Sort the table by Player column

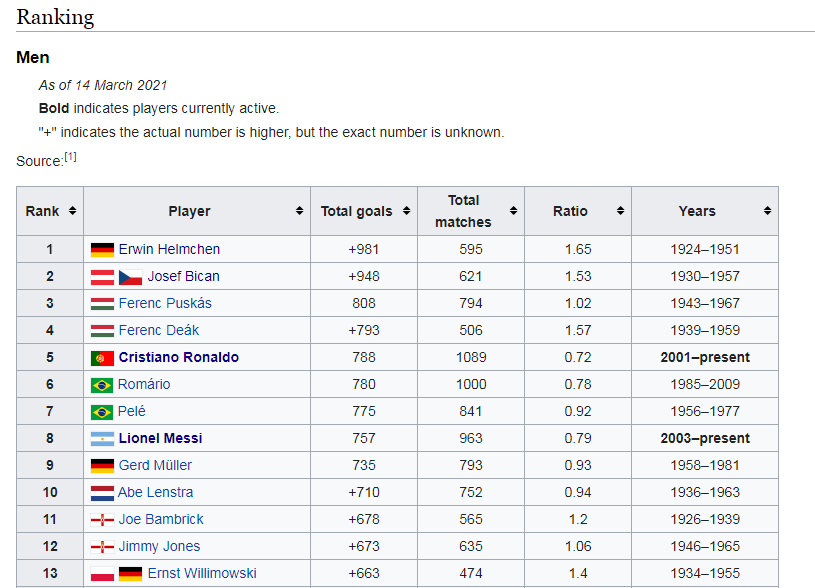coord(299,212)
